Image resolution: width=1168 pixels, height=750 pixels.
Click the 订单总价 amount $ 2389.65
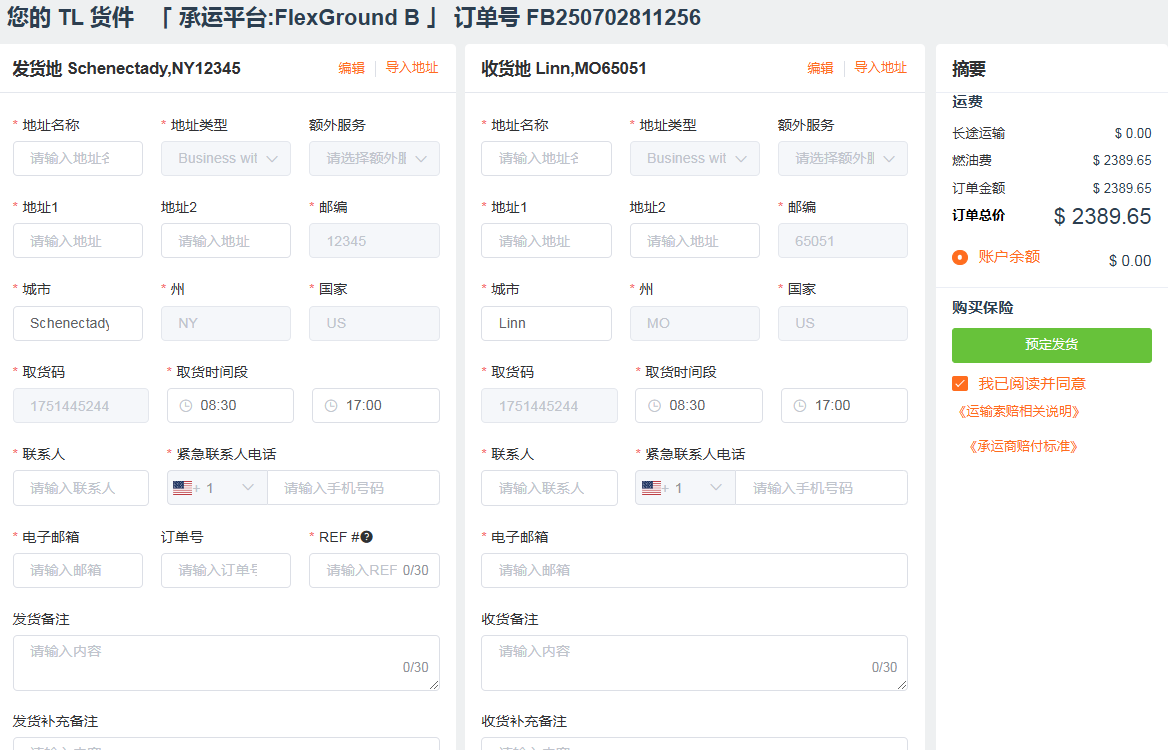coord(1102,216)
